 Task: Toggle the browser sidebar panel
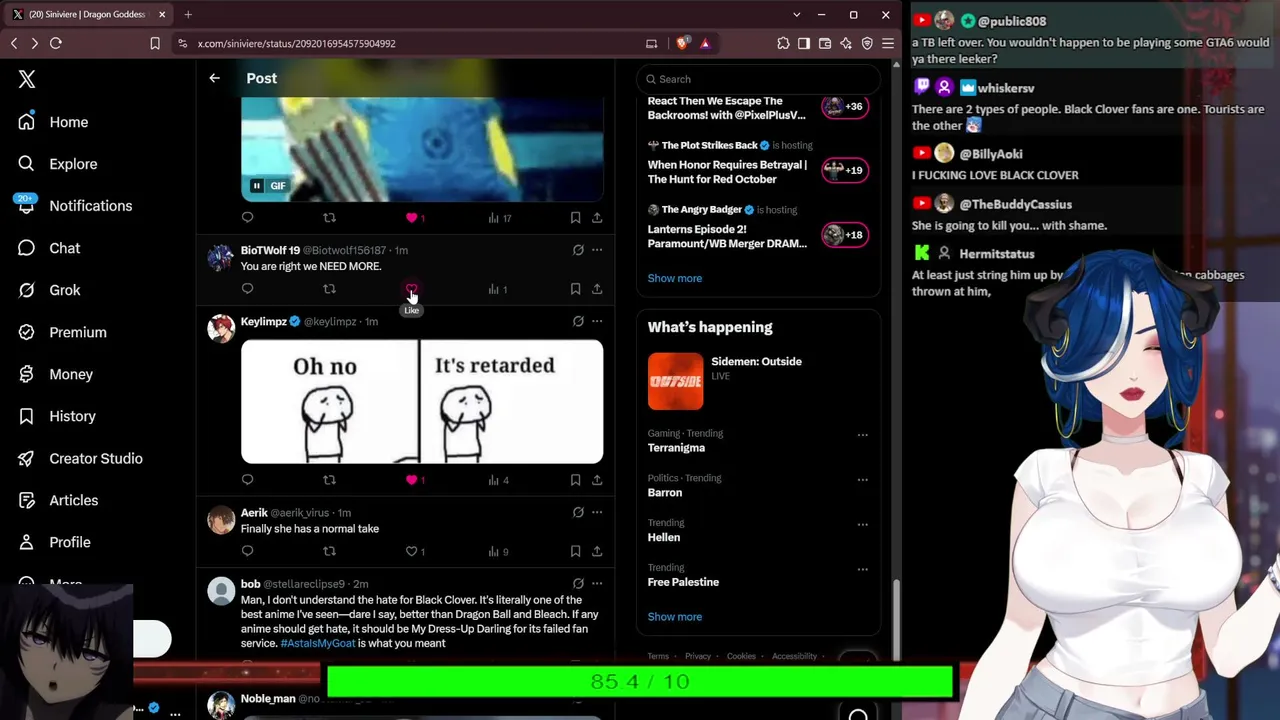[804, 44]
